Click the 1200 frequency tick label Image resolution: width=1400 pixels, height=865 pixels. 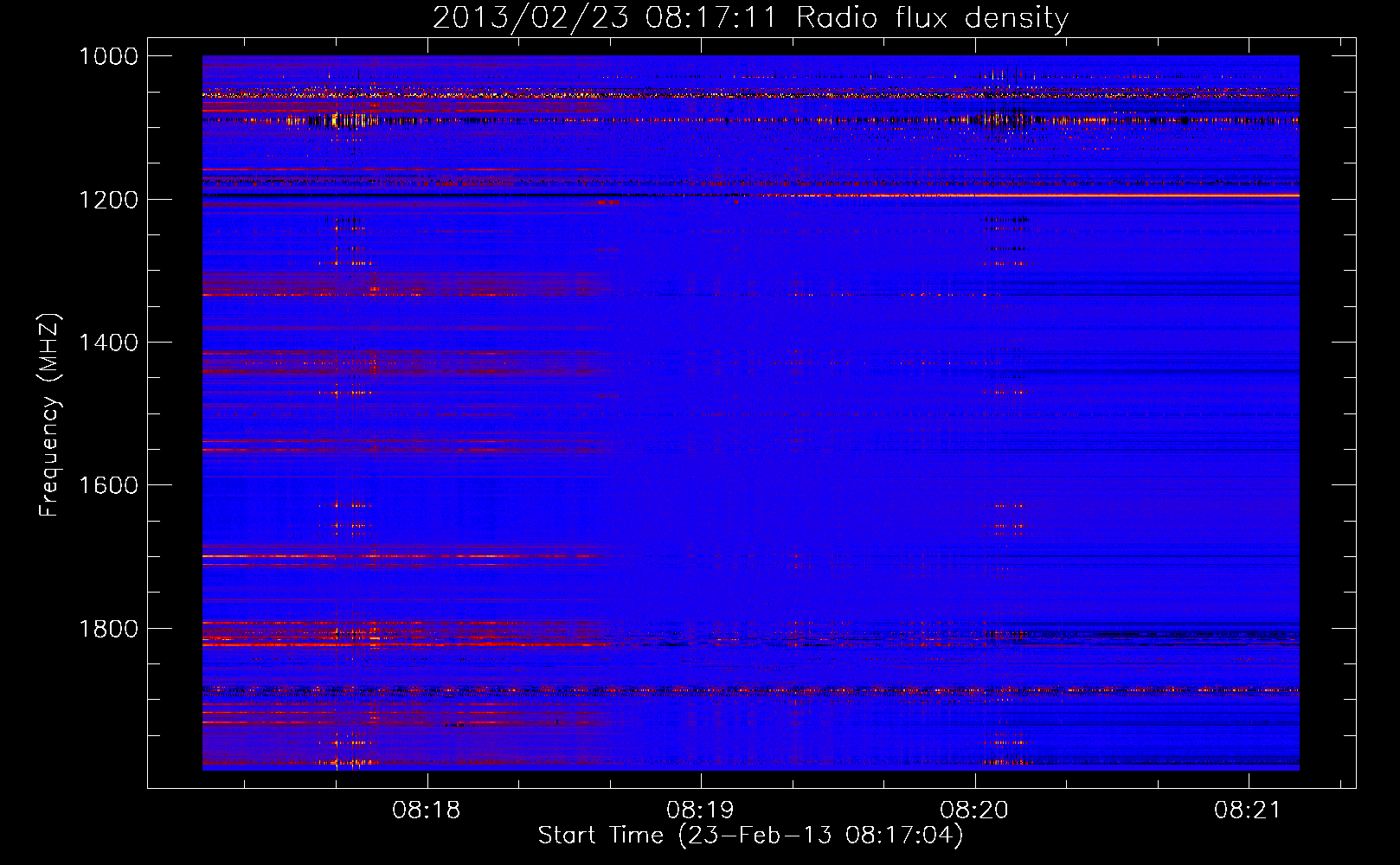pyautogui.click(x=108, y=200)
